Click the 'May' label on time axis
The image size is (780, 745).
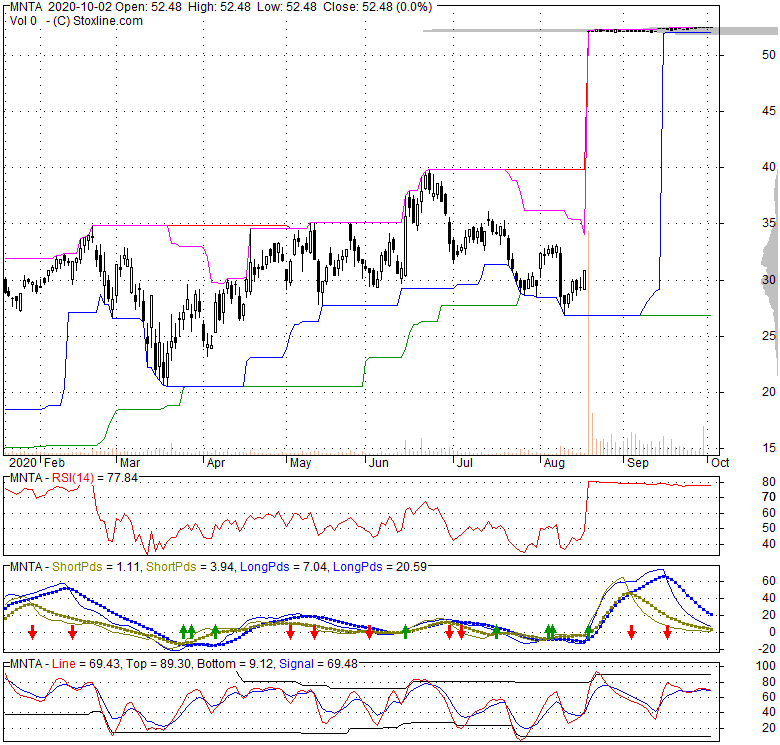(x=300, y=463)
